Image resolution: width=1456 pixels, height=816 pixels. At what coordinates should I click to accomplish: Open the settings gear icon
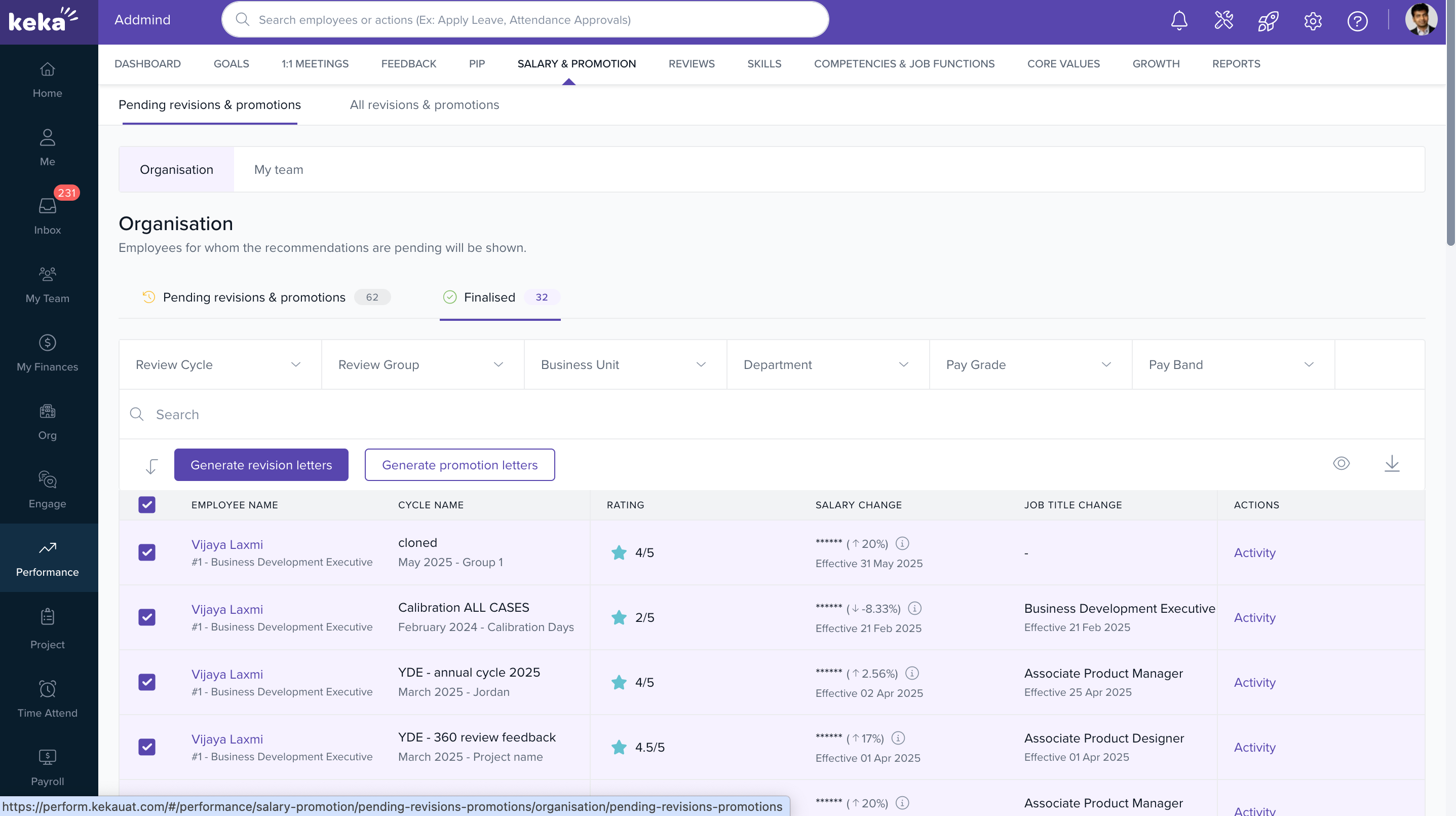1313,21
